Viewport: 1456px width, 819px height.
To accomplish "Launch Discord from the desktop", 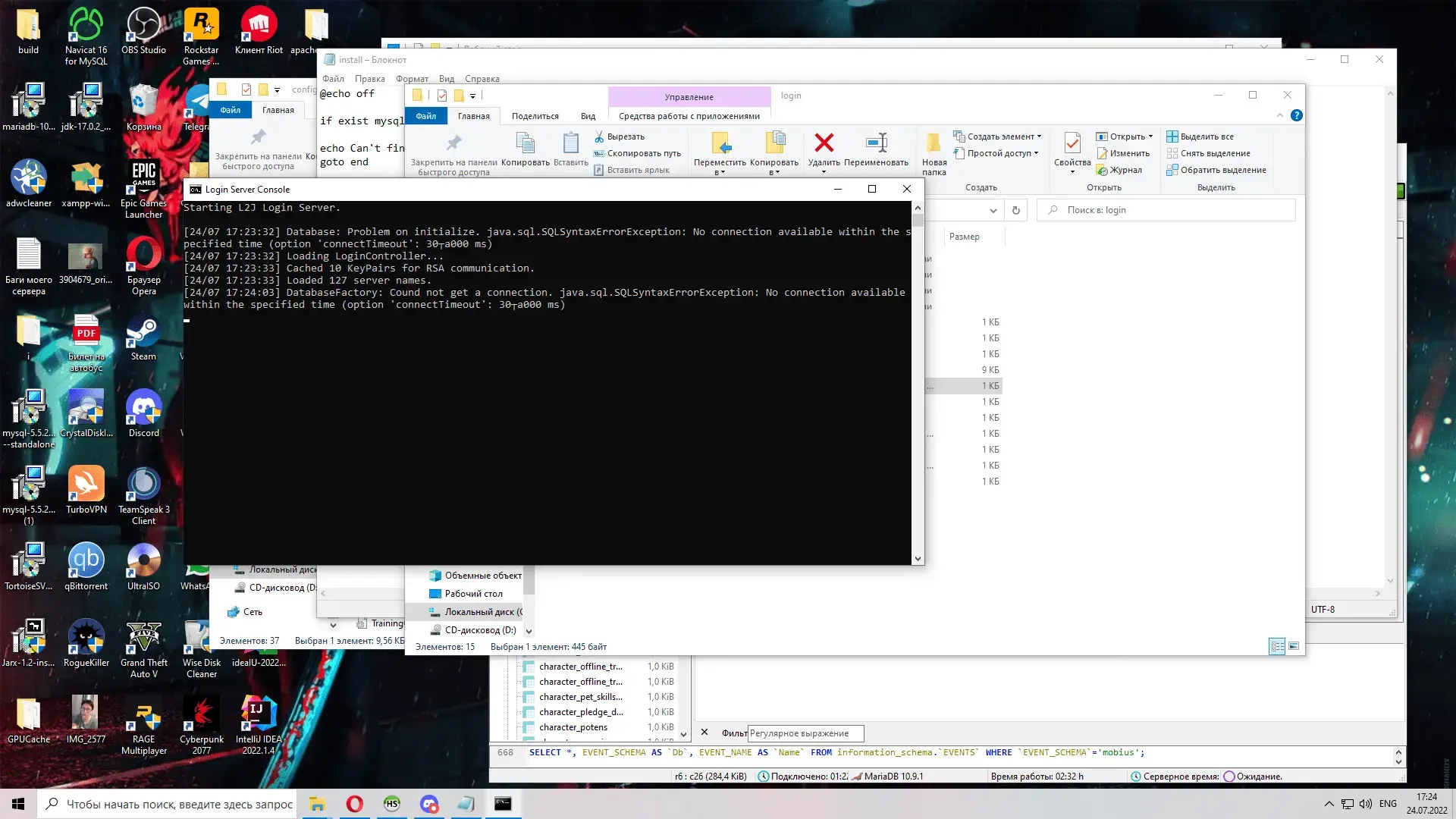I will pyautogui.click(x=143, y=414).
